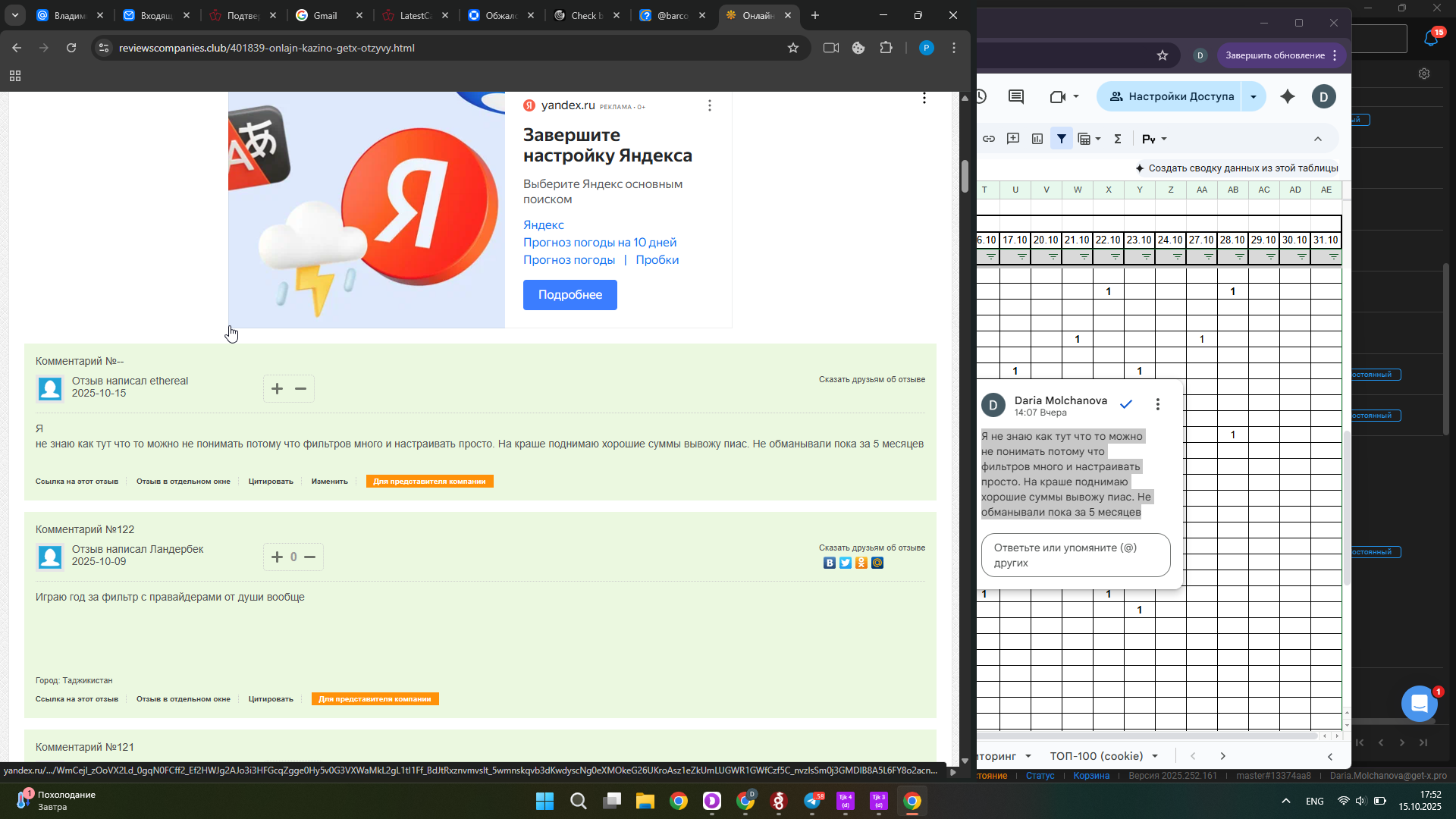1456x819 pixels.
Task: Open the comment history icon
Action: tap(1016, 96)
